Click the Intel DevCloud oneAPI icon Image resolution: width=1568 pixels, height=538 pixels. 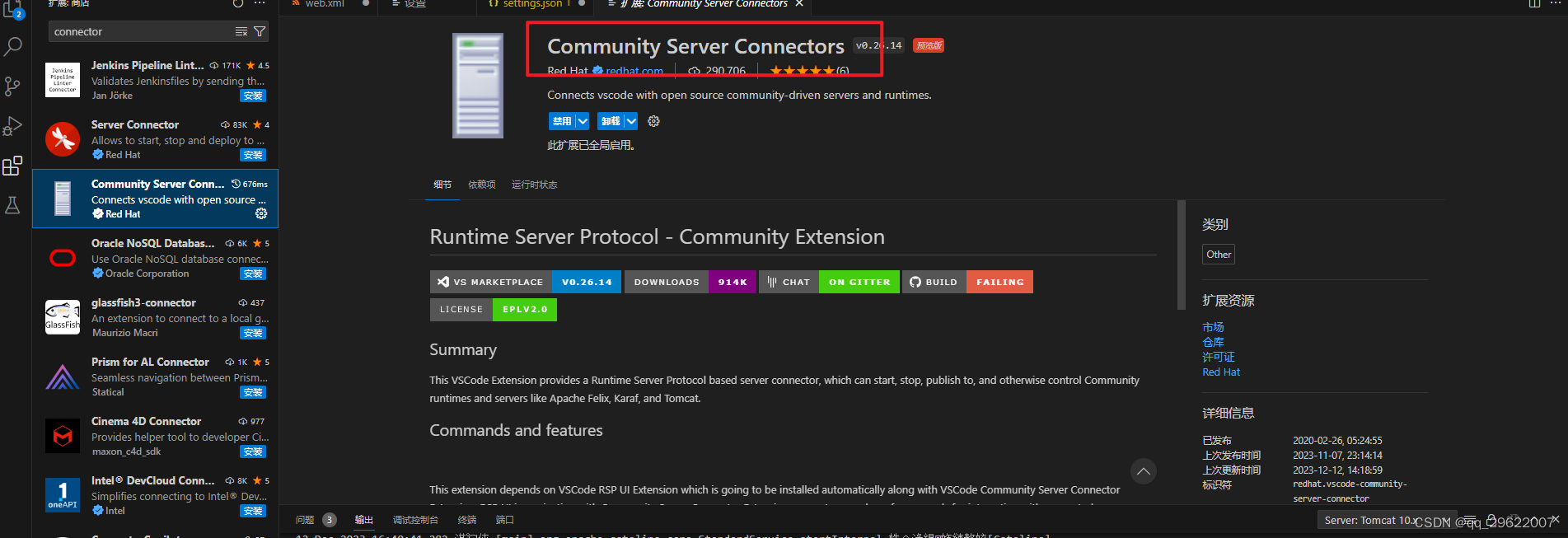tap(63, 495)
